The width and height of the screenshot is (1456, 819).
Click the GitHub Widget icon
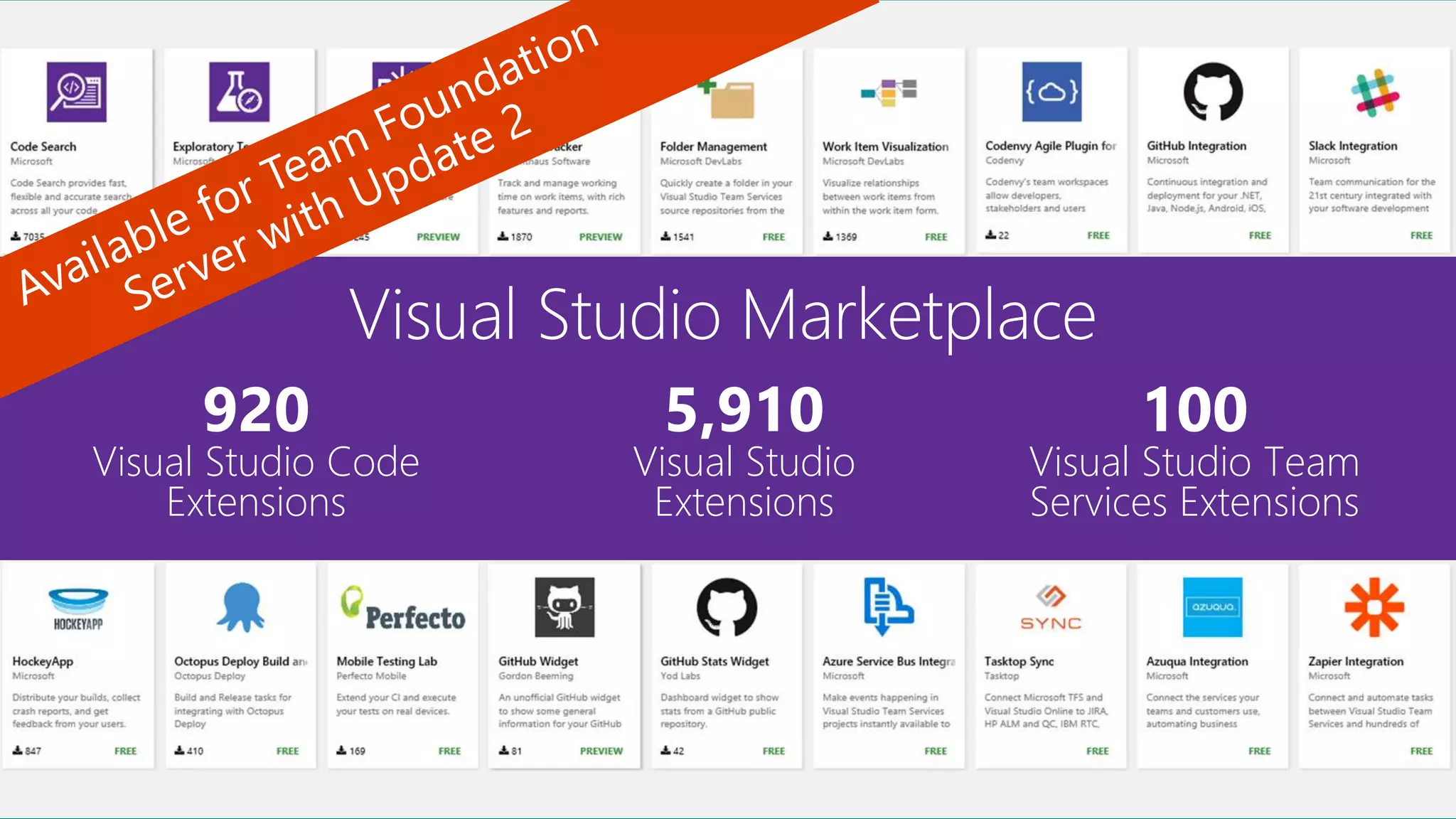click(x=564, y=607)
